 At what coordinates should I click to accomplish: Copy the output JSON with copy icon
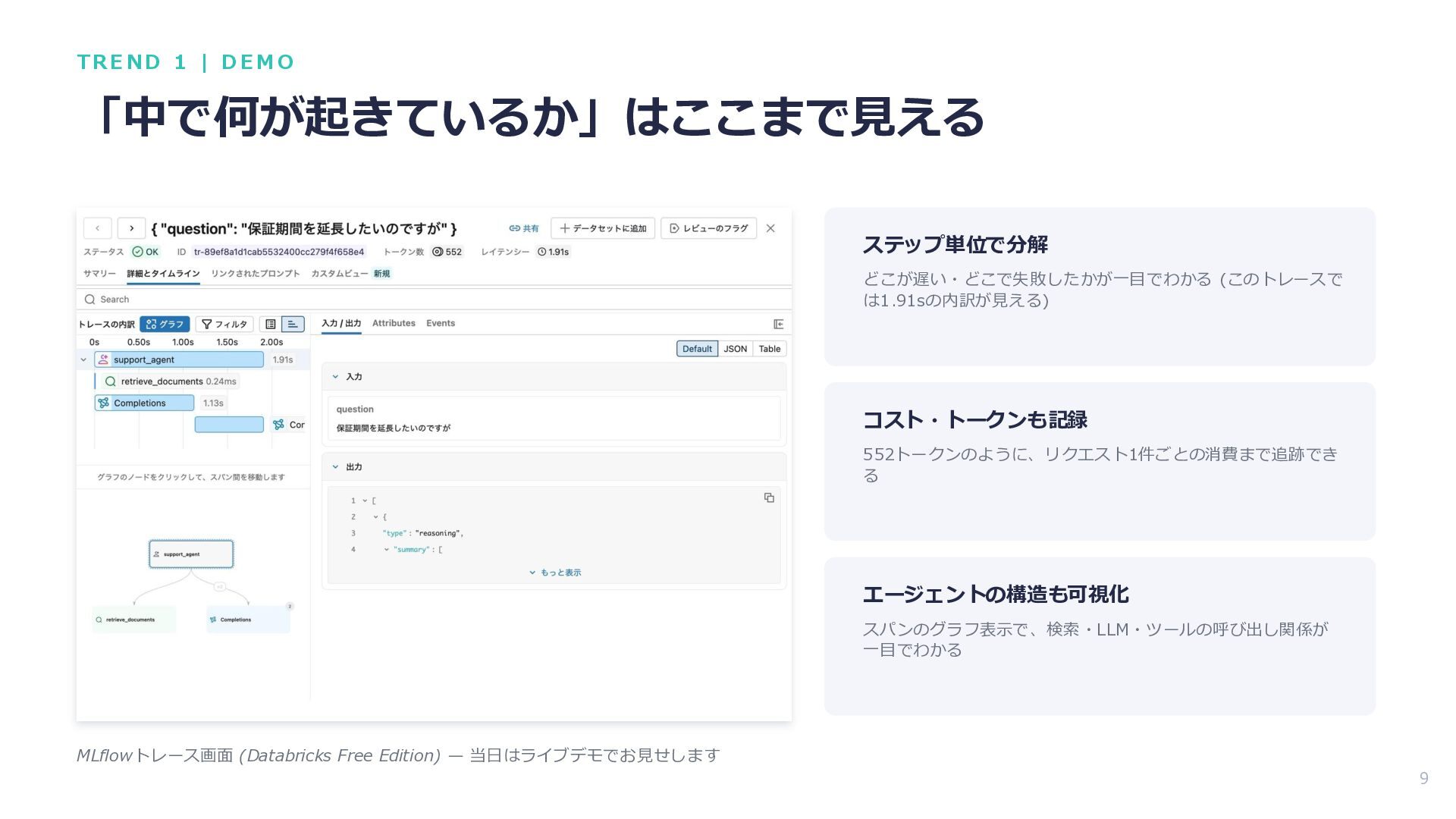click(x=769, y=498)
